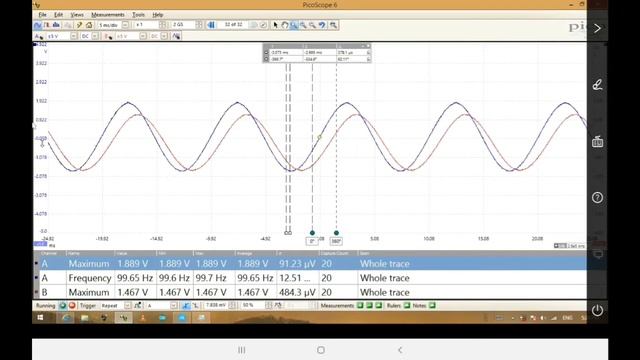Open the Views menu

coord(77,15)
